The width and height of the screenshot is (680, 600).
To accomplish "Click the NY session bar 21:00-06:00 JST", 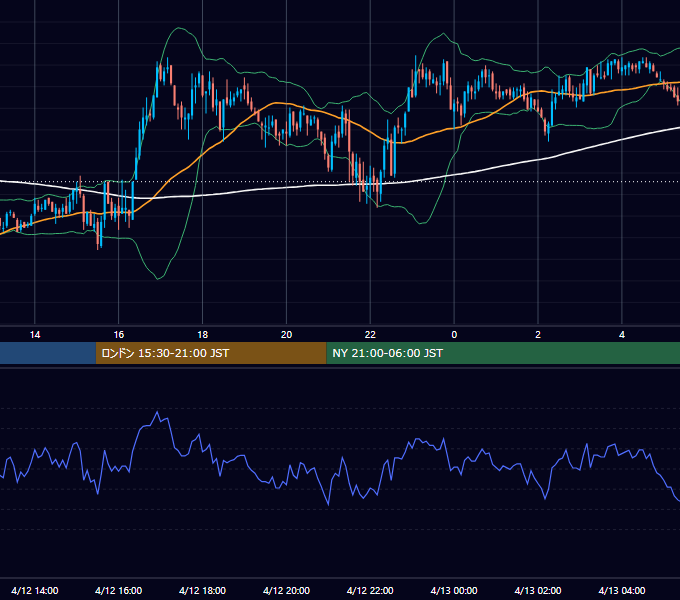I will point(503,353).
